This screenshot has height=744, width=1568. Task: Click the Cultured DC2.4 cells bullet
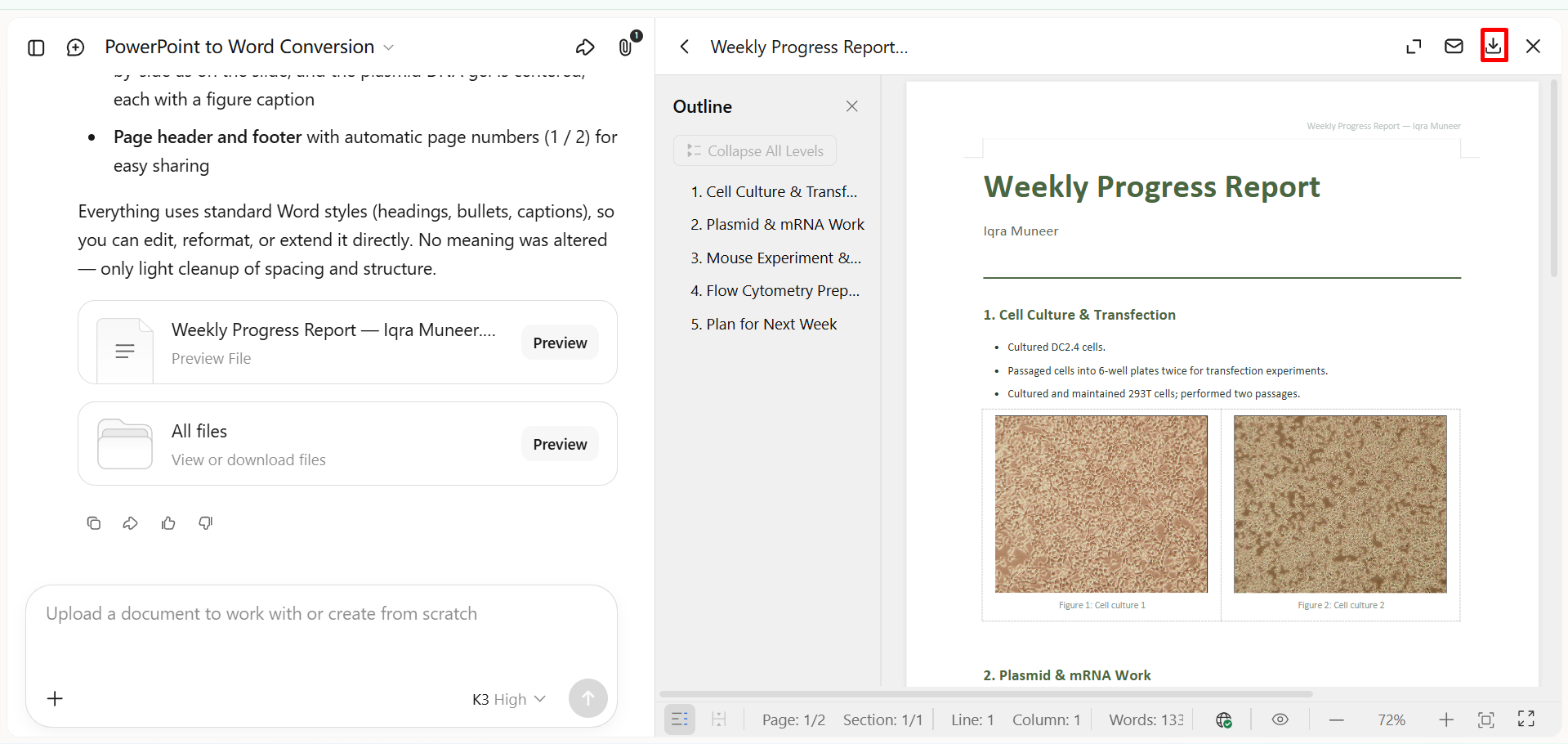tap(1057, 347)
